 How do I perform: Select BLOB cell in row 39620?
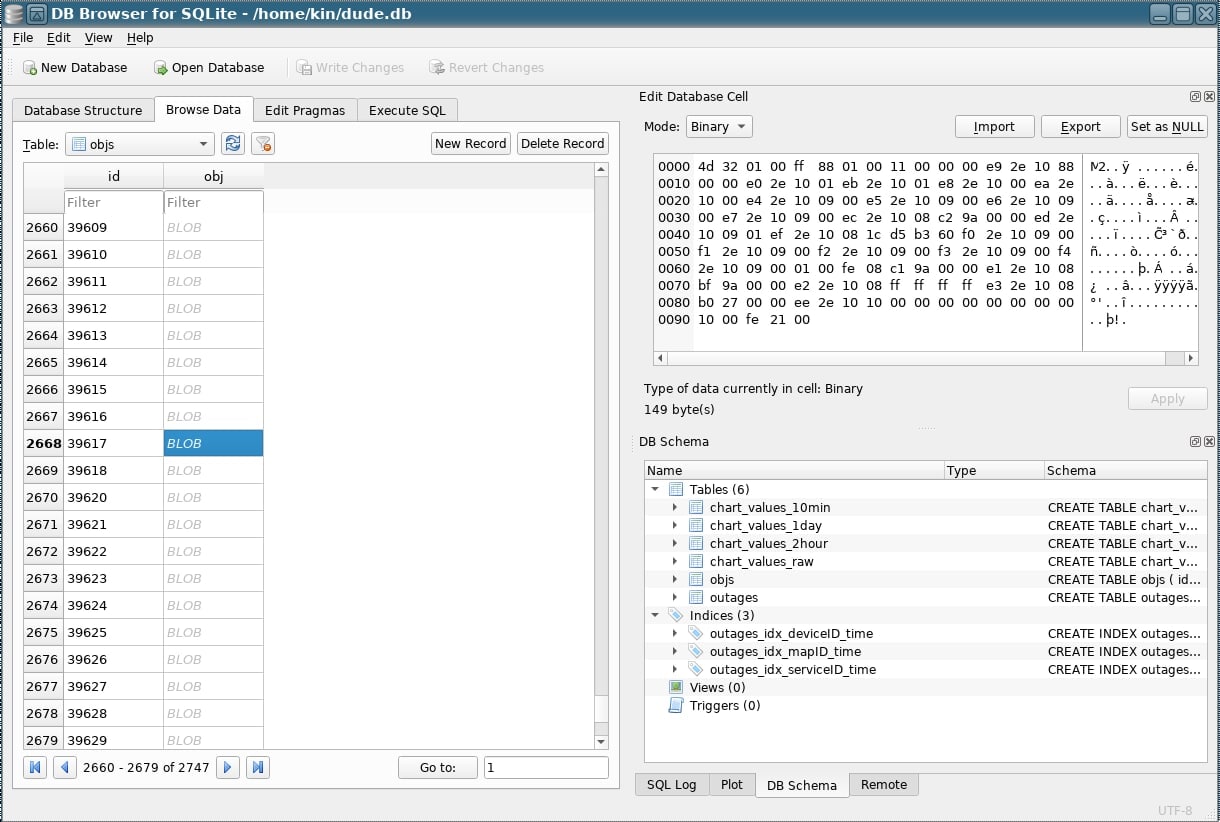(214, 497)
